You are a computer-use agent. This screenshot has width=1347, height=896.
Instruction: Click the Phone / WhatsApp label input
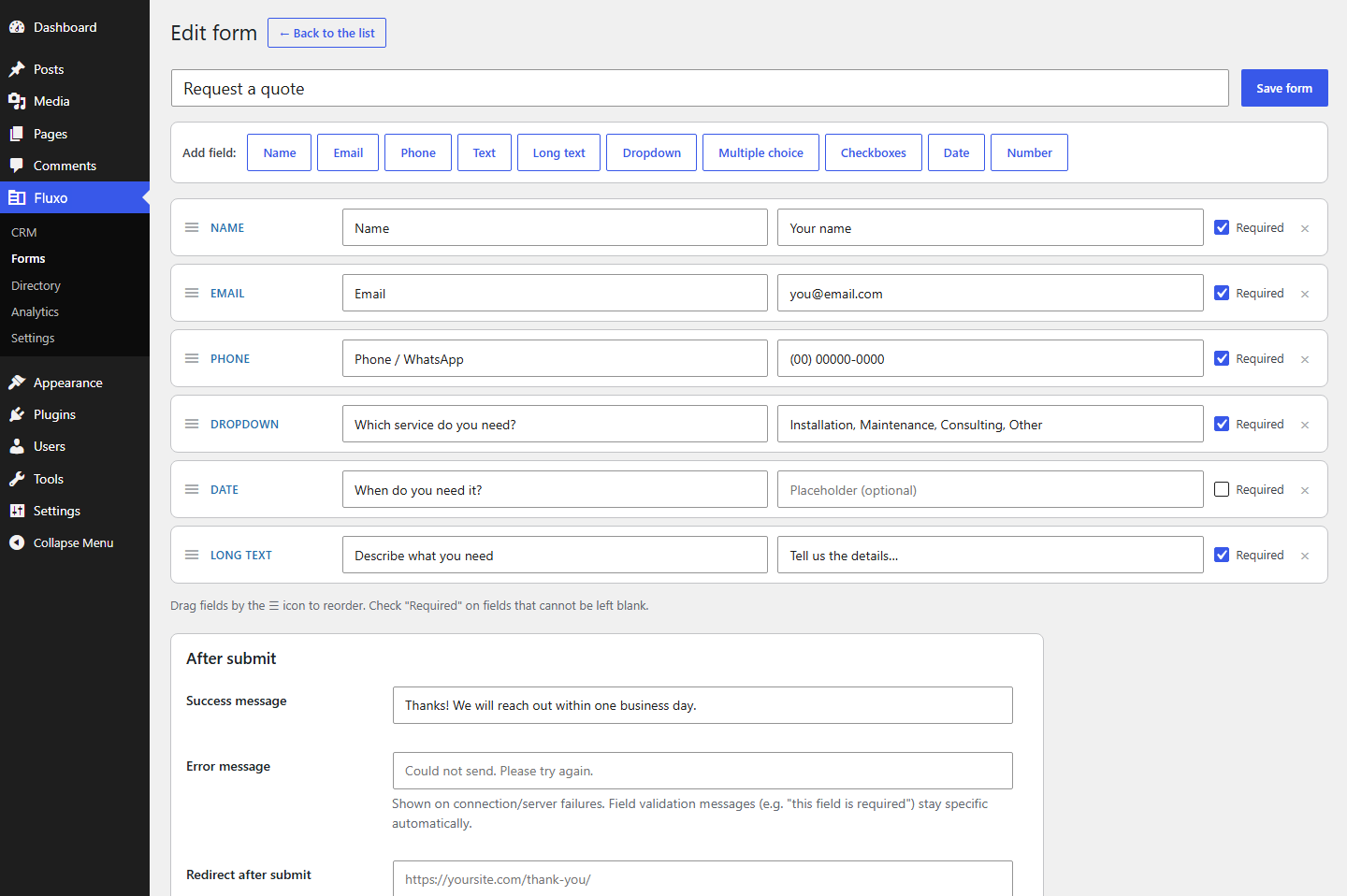pyautogui.click(x=555, y=358)
